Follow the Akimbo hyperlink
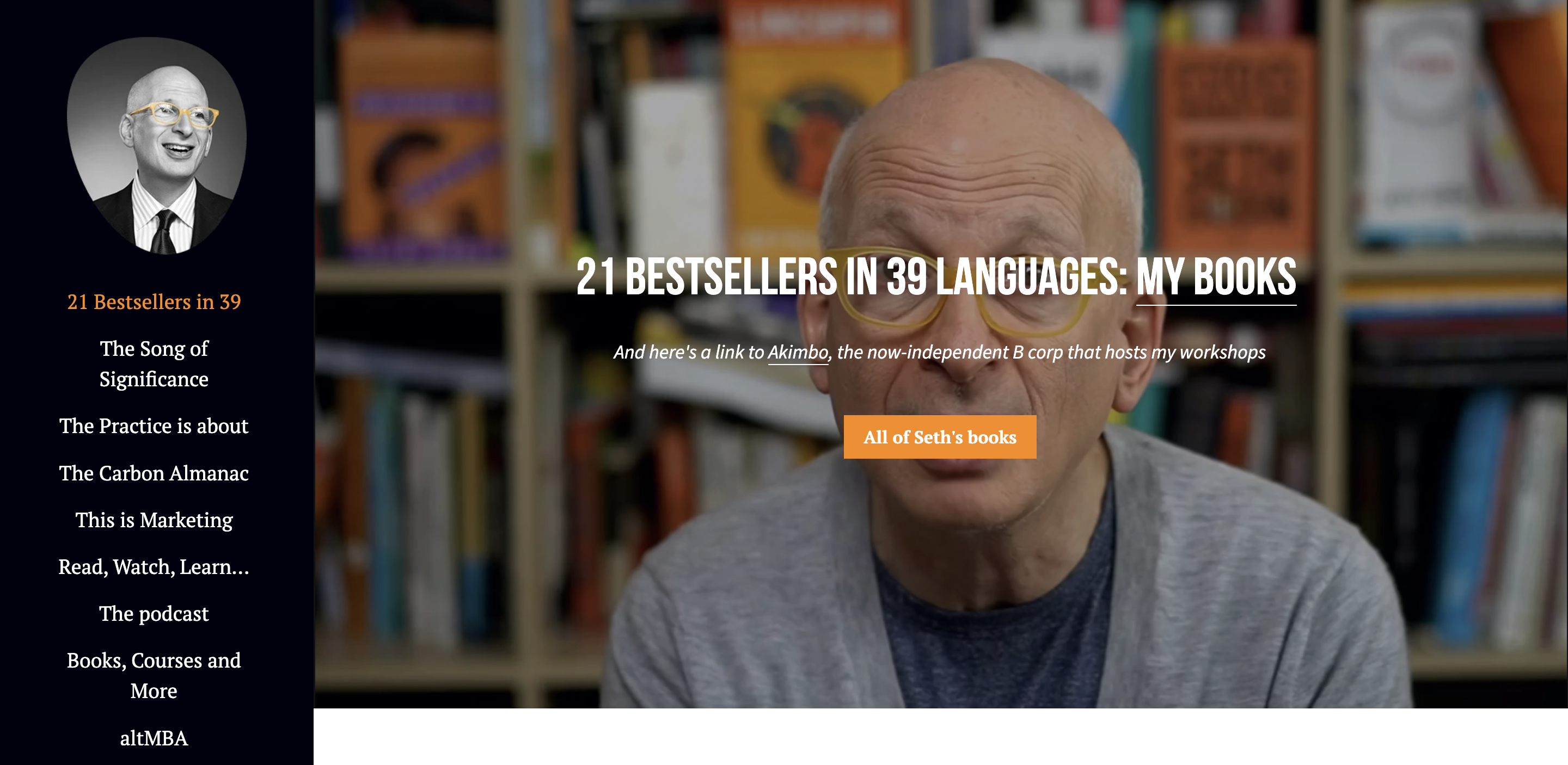Image resolution: width=1568 pixels, height=765 pixels. tap(798, 352)
